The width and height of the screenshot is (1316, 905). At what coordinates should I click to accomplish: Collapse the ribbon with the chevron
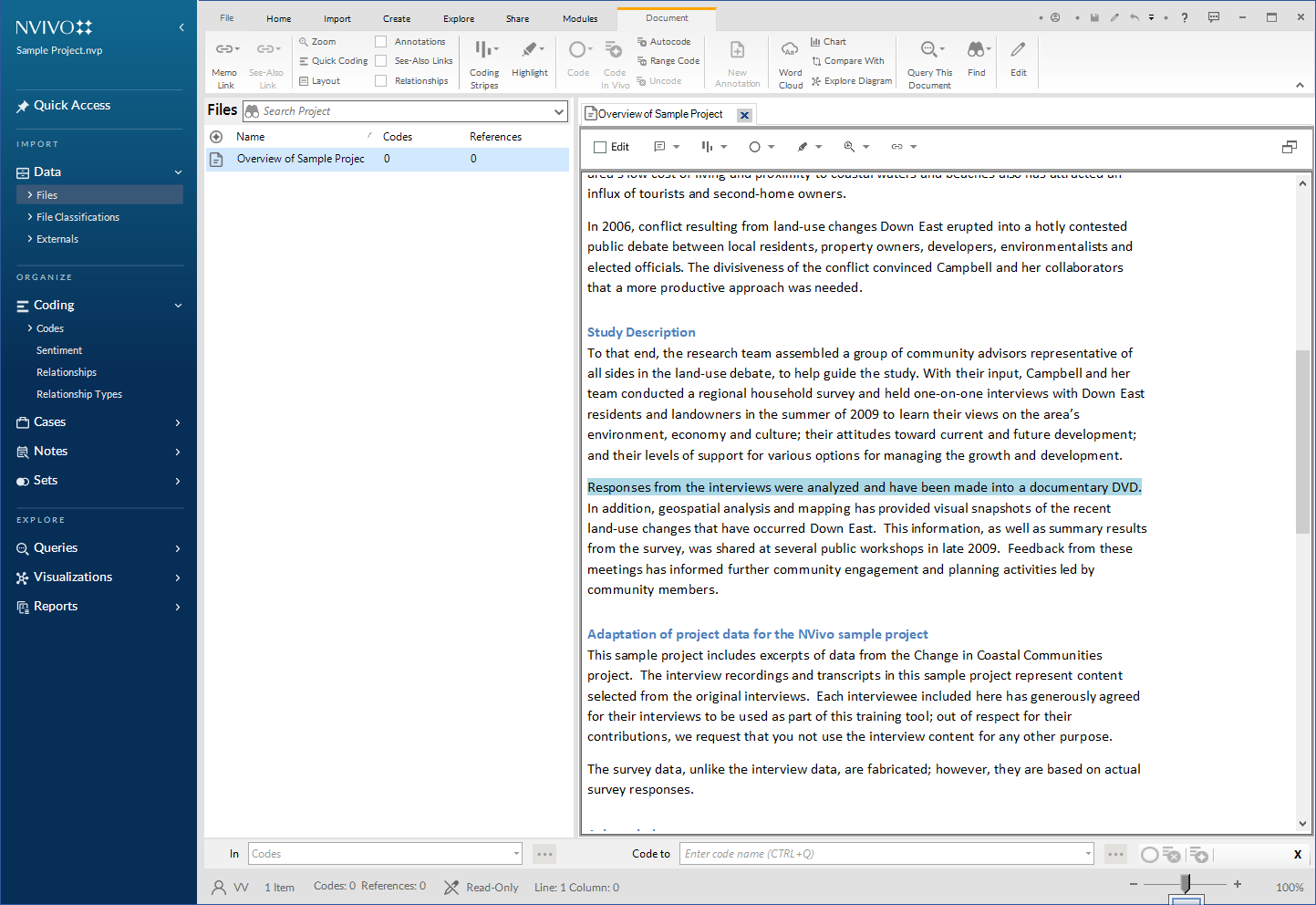[x=1300, y=85]
